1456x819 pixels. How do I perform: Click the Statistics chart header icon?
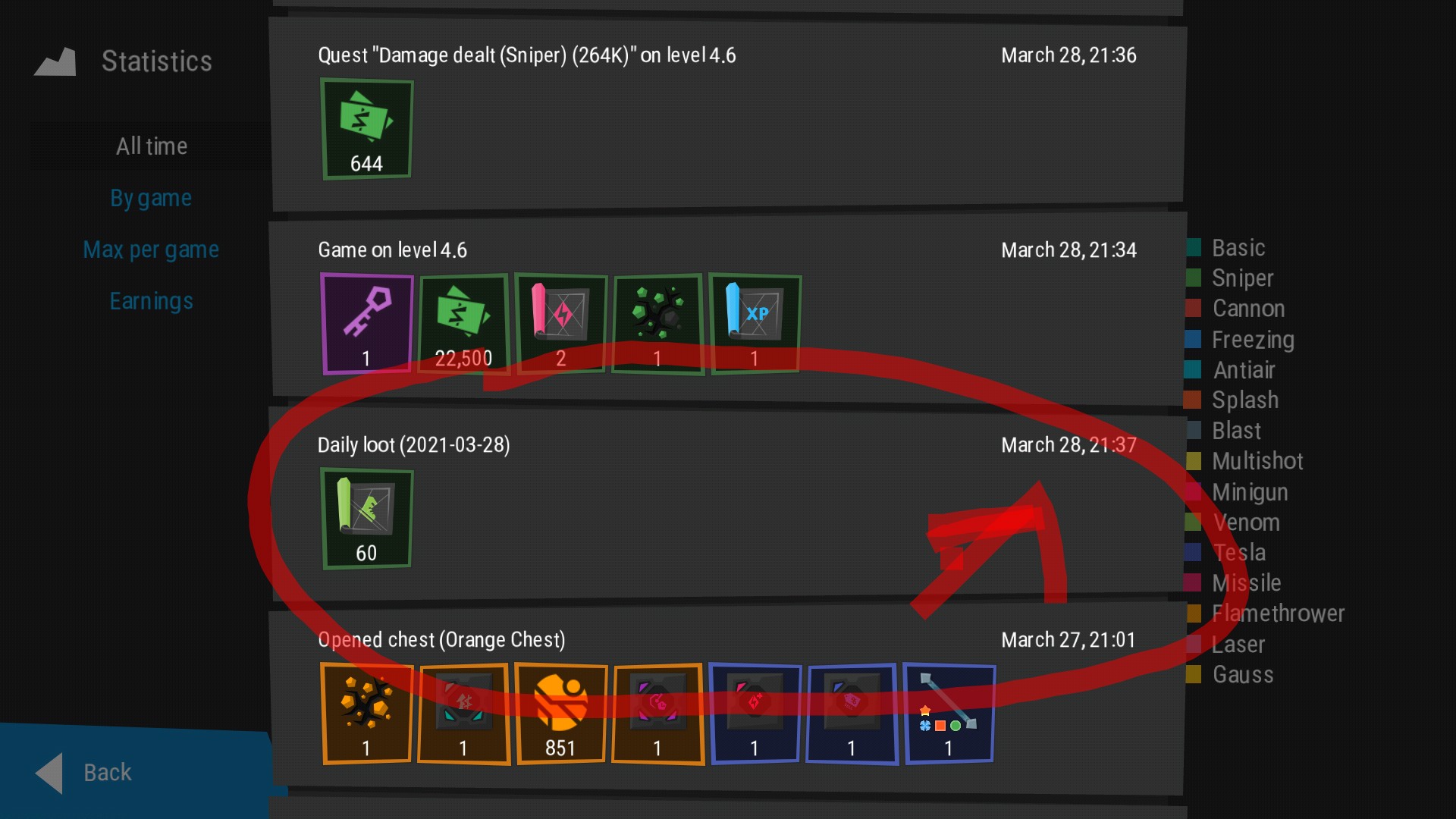[55, 61]
